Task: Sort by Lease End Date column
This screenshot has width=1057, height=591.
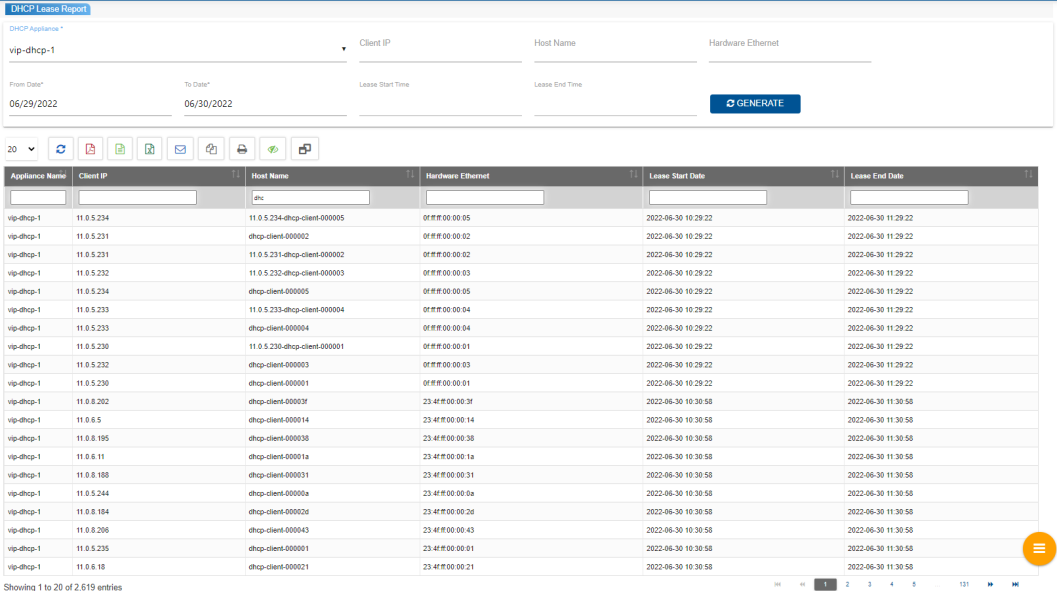Action: click(x=941, y=176)
